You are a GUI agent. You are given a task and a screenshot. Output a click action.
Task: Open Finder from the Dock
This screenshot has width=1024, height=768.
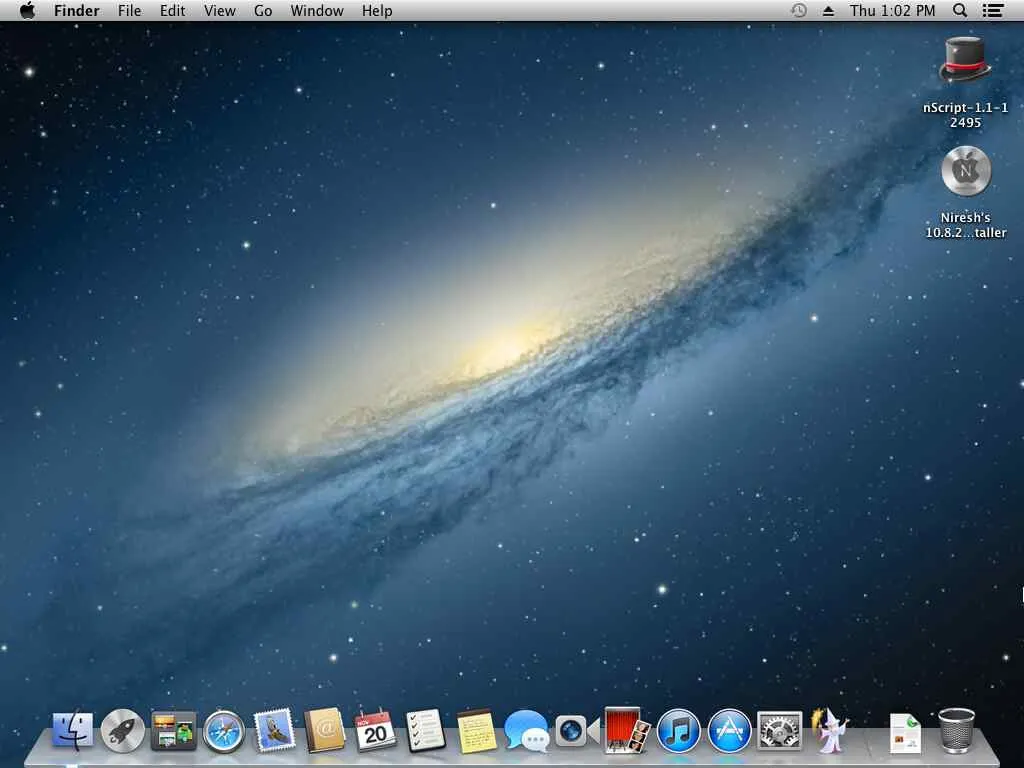pos(72,730)
